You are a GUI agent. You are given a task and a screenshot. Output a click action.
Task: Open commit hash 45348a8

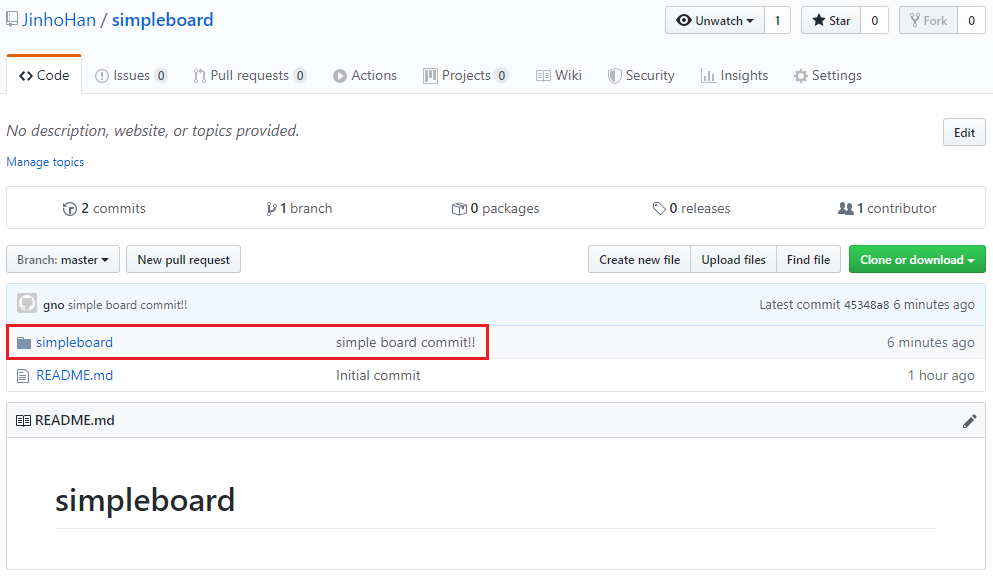pyautogui.click(x=866, y=305)
